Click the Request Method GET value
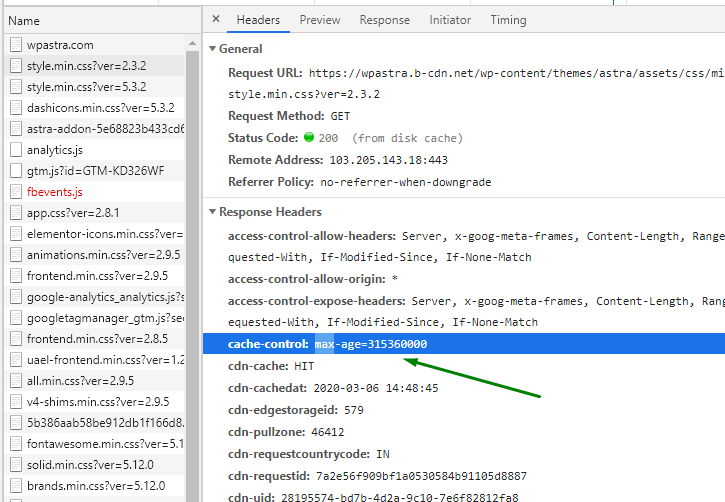Screen dimensions: 725x502 340,116
